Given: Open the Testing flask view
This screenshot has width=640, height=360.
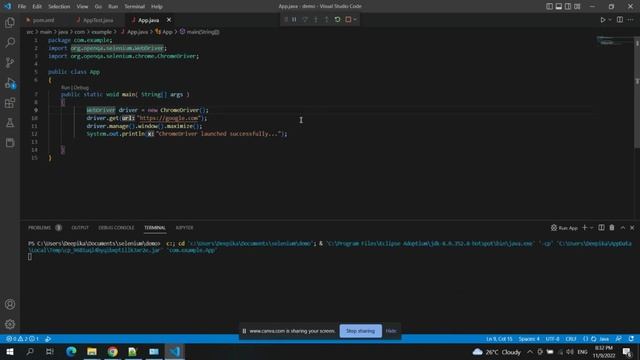Looking at the screenshot, I should coord(10,122).
